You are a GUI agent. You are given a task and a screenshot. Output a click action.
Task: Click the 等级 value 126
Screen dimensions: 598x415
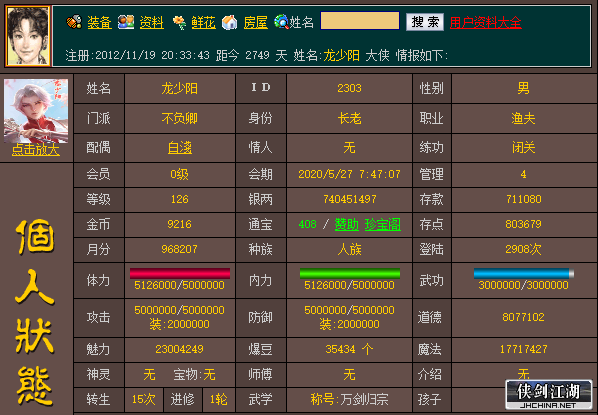coord(180,199)
